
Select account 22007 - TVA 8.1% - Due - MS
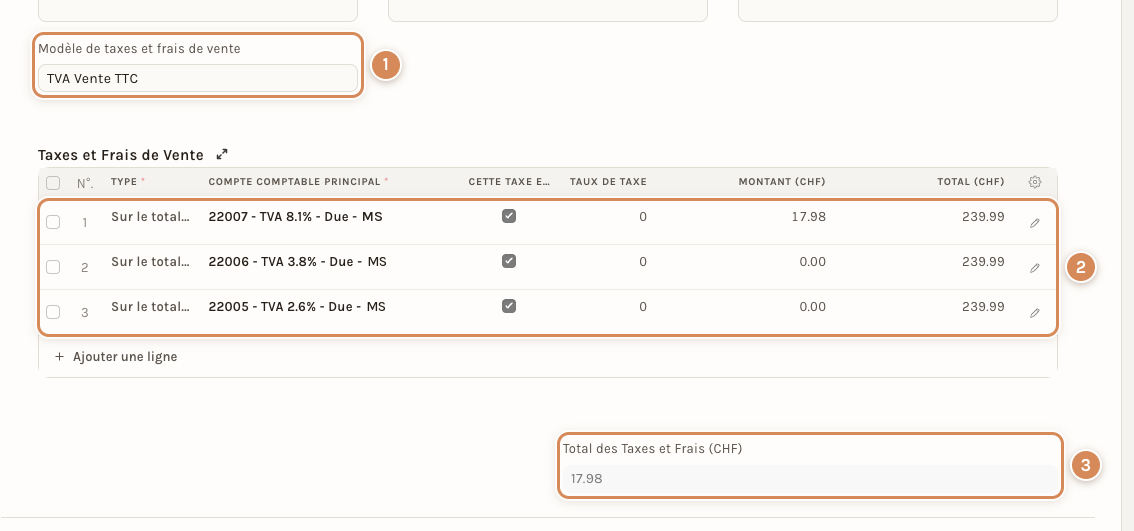pyautogui.click(x=295, y=216)
